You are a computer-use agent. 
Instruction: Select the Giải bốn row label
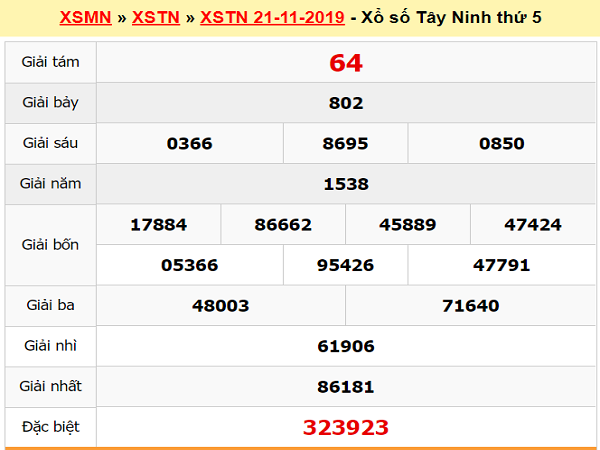coord(51,244)
